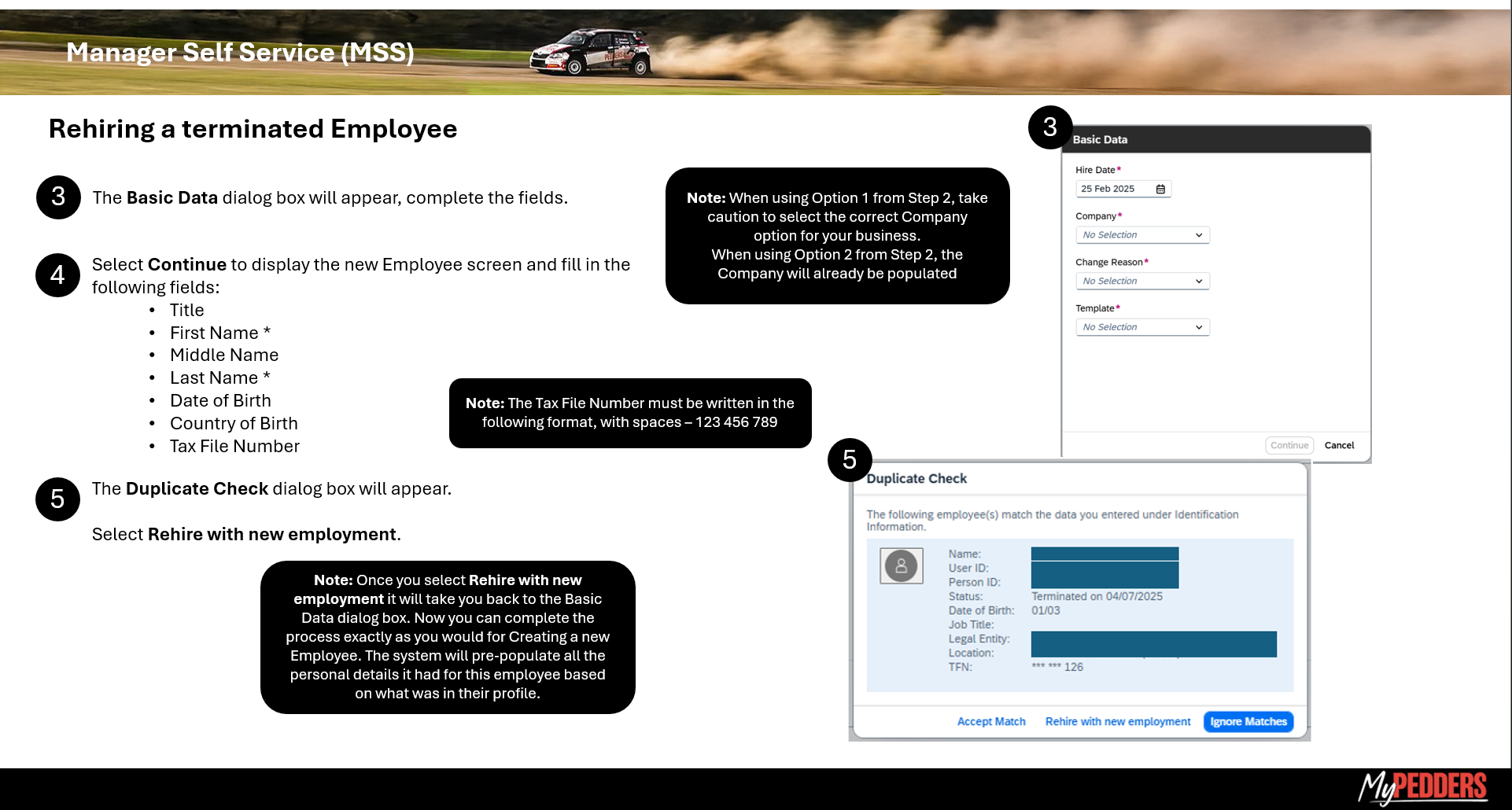
Task: Click the MyPedders logo
Action: pyautogui.click(x=1422, y=786)
